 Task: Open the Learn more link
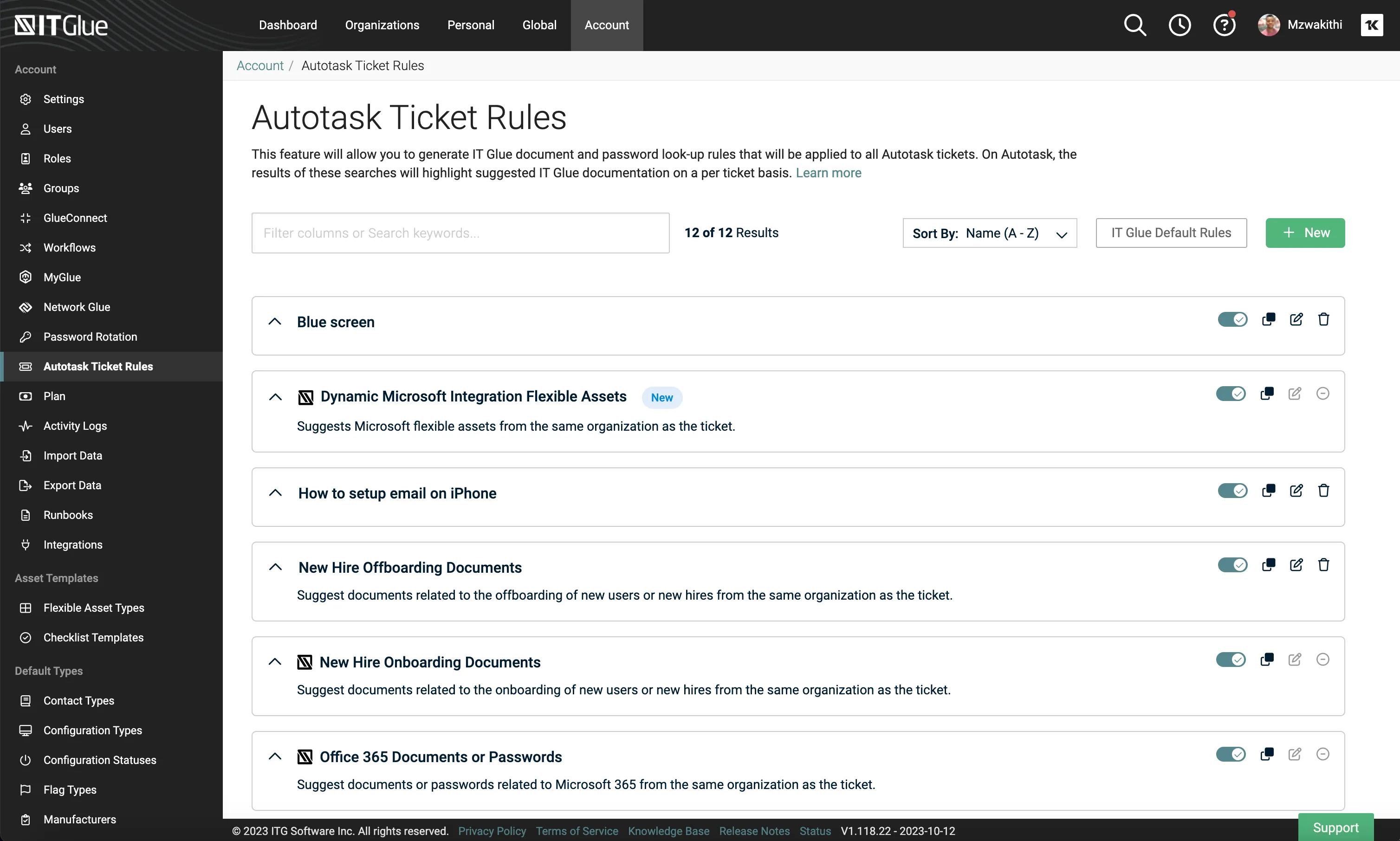click(828, 173)
